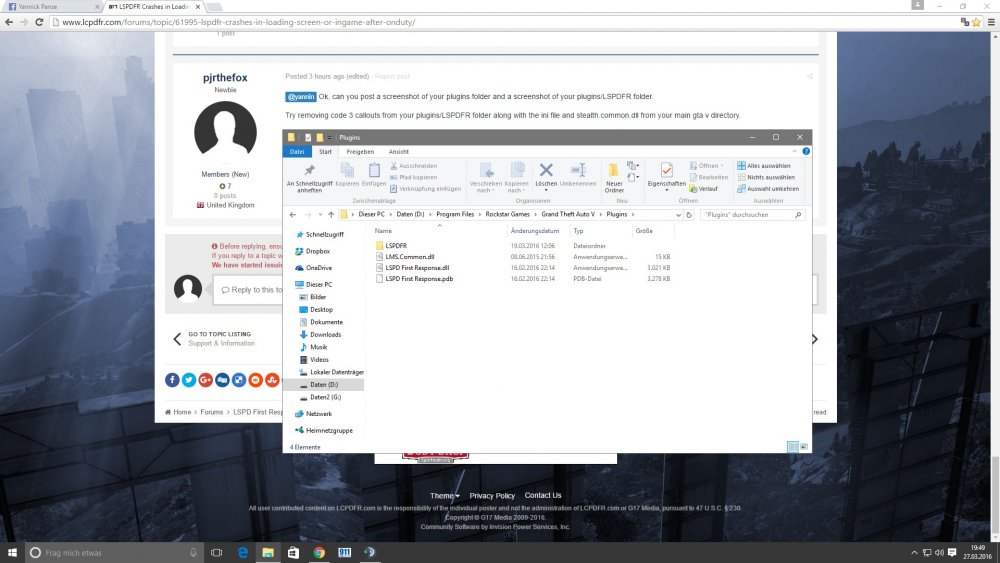Select Daten2 (G:) in the navigation pane
This screenshot has height=563, width=1000.
pyautogui.click(x=326, y=397)
